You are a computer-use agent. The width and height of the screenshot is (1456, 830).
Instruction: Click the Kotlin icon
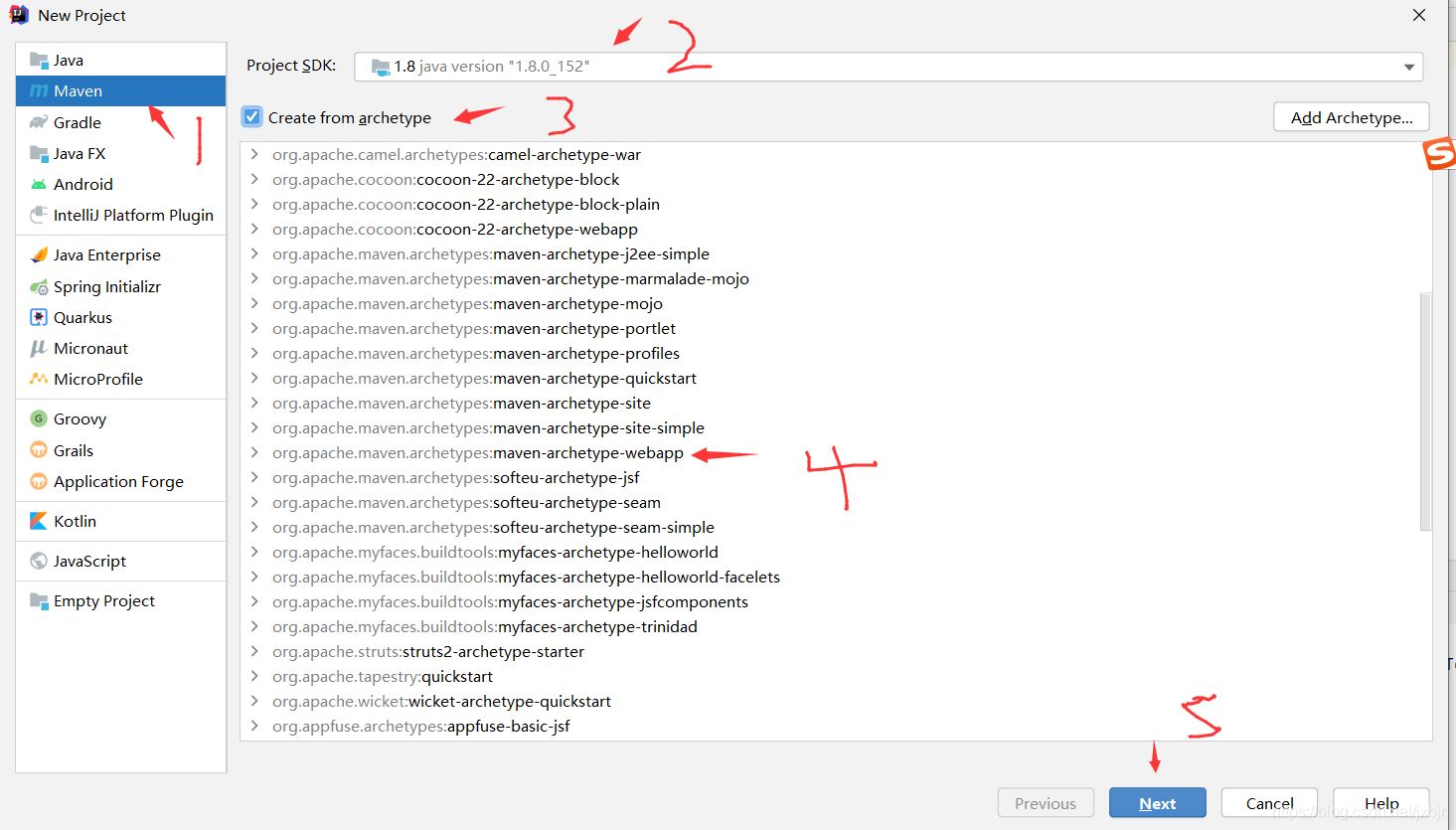(39, 521)
